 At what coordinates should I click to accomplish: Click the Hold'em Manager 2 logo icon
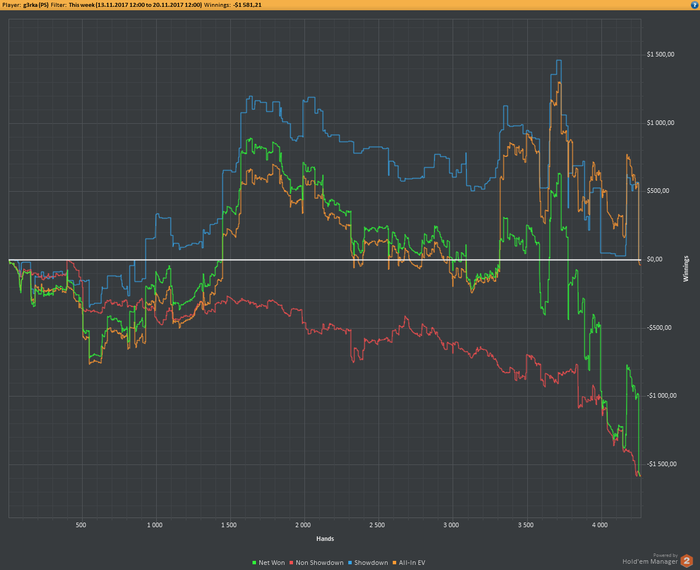pyautogui.click(x=687, y=561)
